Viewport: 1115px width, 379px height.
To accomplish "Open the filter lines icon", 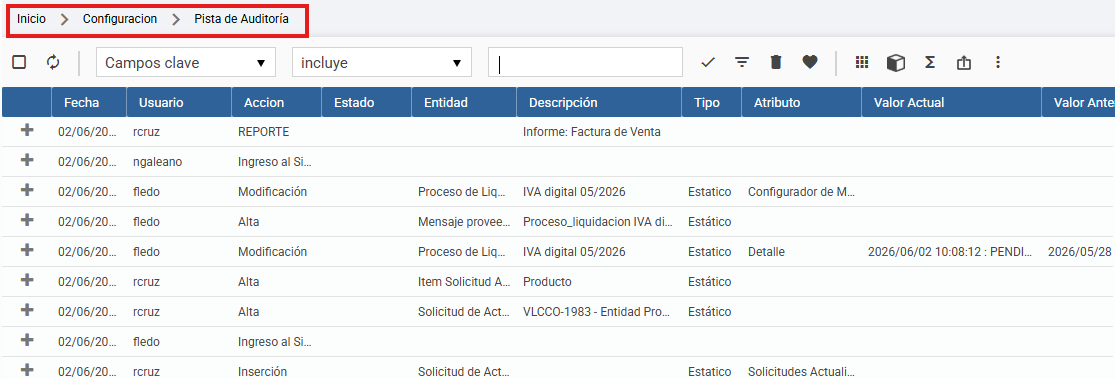I will click(742, 63).
